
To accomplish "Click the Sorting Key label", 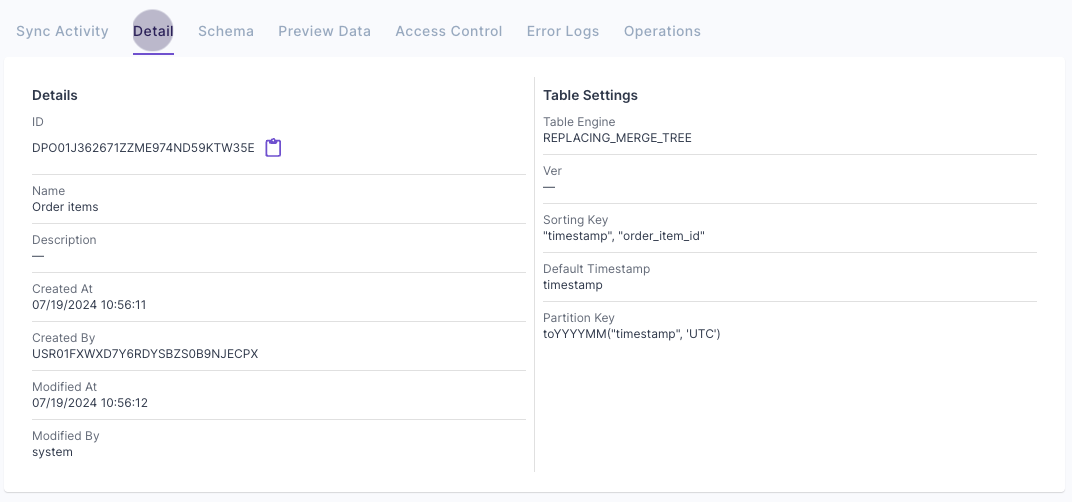I will (x=575, y=220).
